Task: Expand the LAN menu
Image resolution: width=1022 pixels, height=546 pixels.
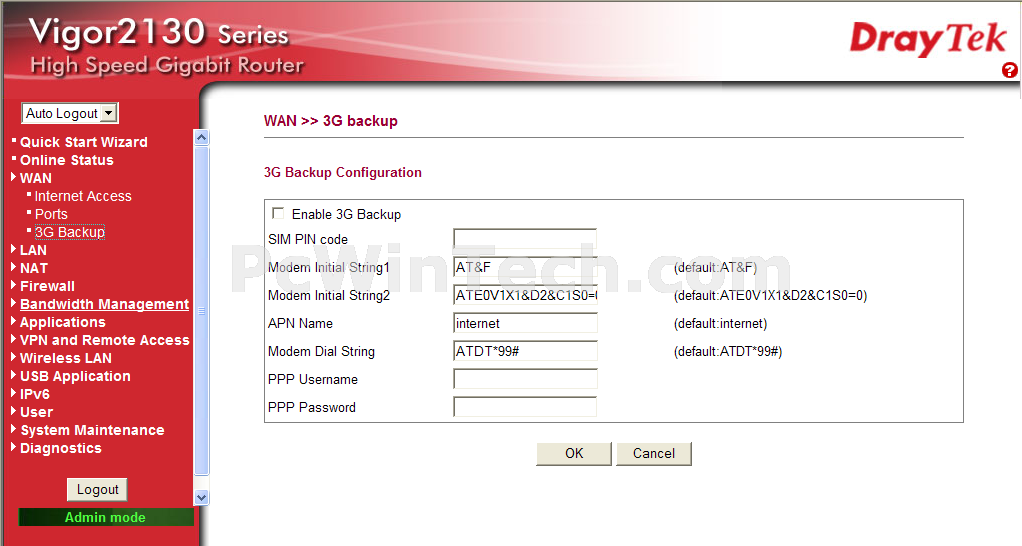Action: [33, 250]
